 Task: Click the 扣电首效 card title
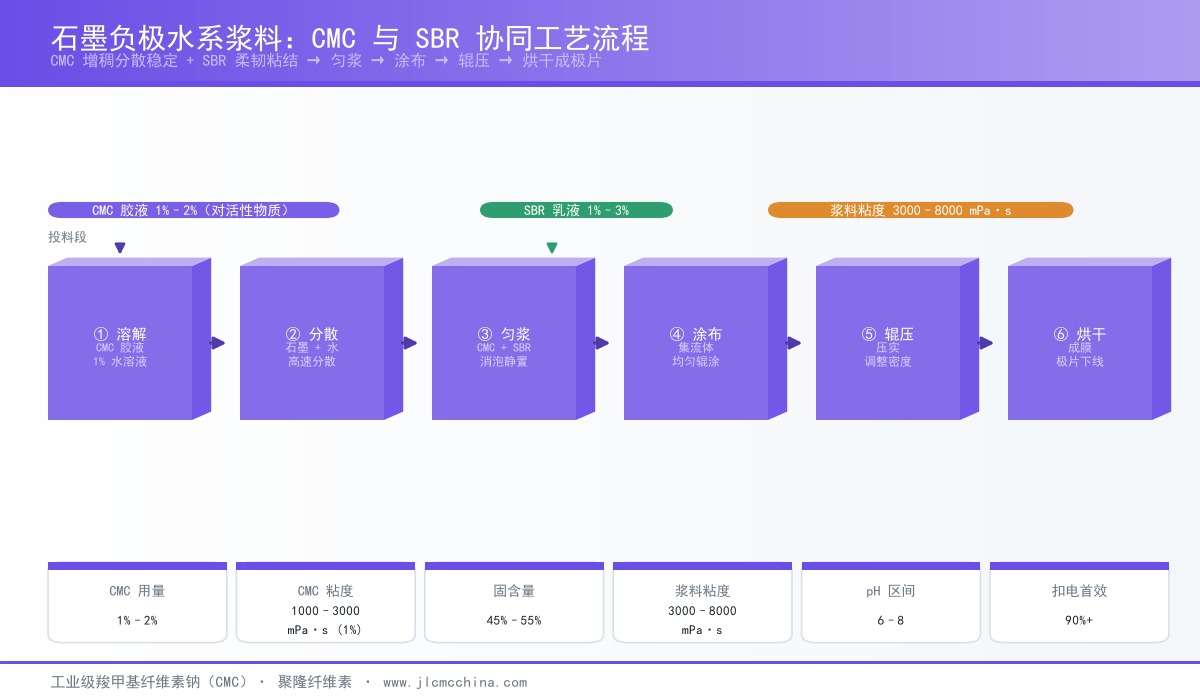coord(1079,591)
